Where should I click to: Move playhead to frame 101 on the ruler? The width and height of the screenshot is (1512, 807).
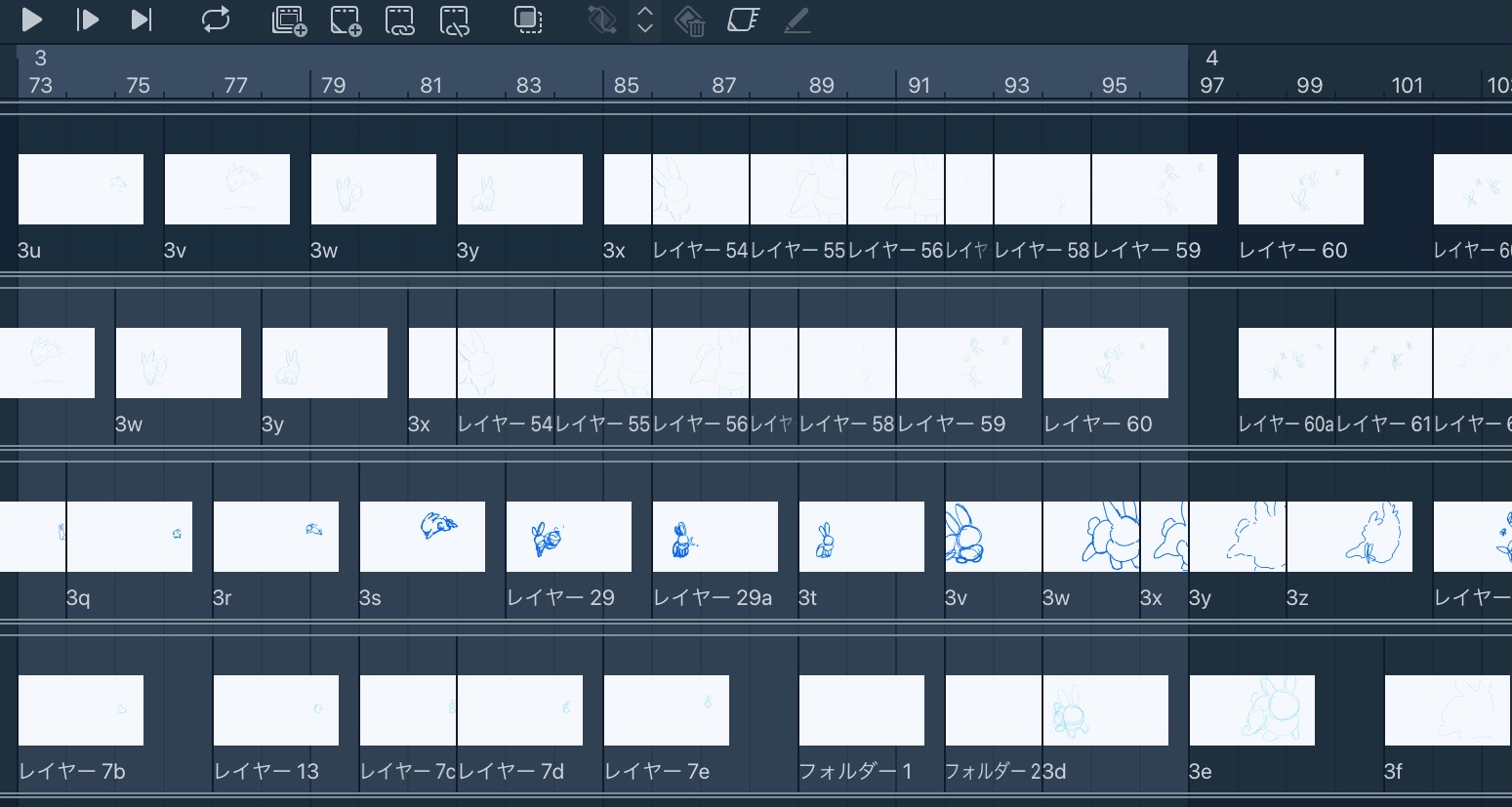(1408, 85)
